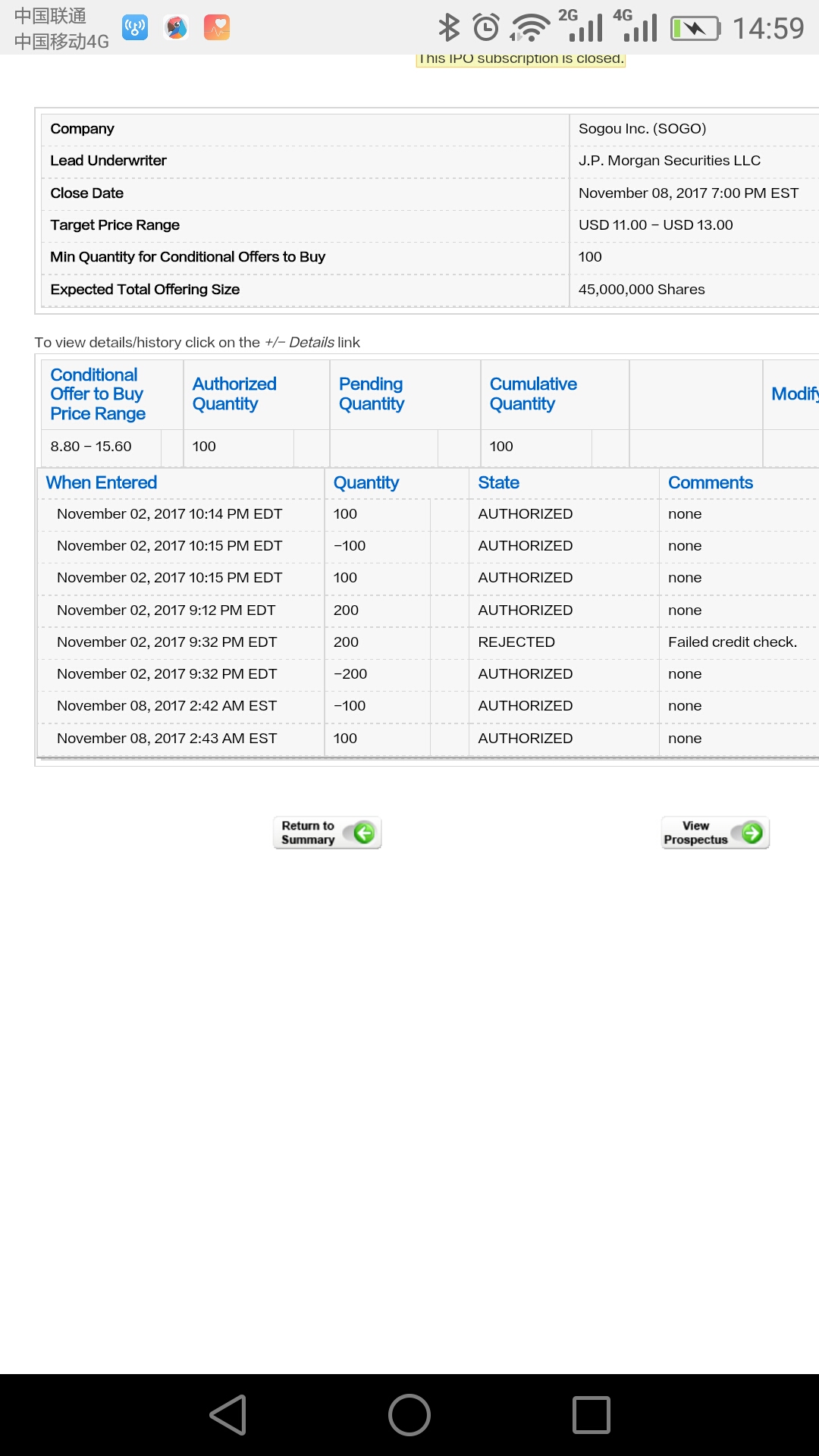Tap the 2G signal strength icon
Screen dimensions: 819x1456
click(x=581, y=26)
